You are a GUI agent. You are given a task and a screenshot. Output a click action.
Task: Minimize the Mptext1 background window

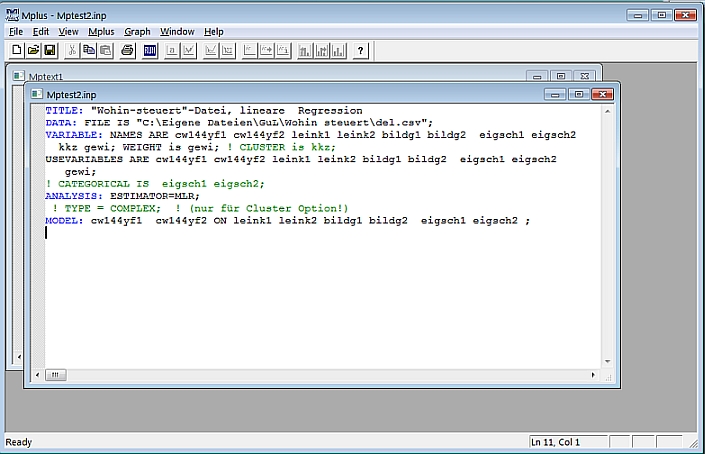pyautogui.click(x=537, y=76)
